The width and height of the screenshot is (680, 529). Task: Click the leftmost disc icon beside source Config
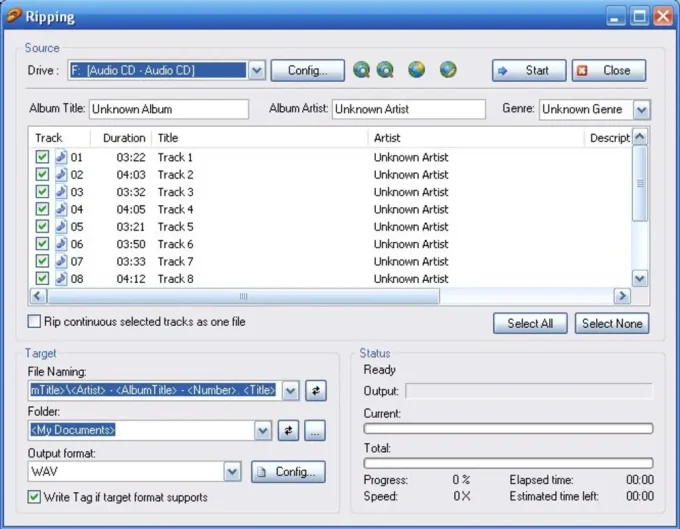click(x=362, y=70)
